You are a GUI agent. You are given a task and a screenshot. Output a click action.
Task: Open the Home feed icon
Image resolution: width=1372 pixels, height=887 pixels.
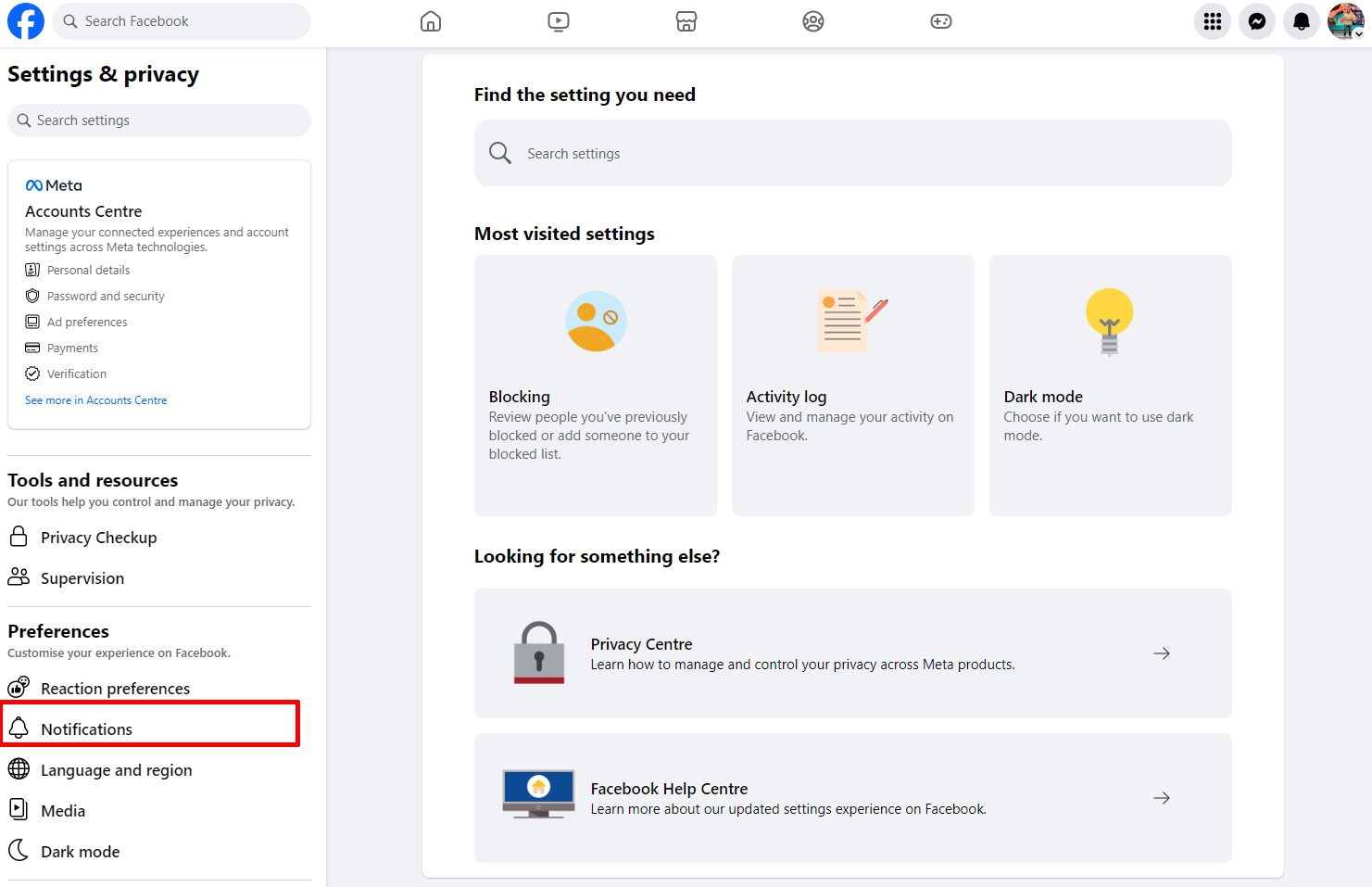(x=431, y=21)
